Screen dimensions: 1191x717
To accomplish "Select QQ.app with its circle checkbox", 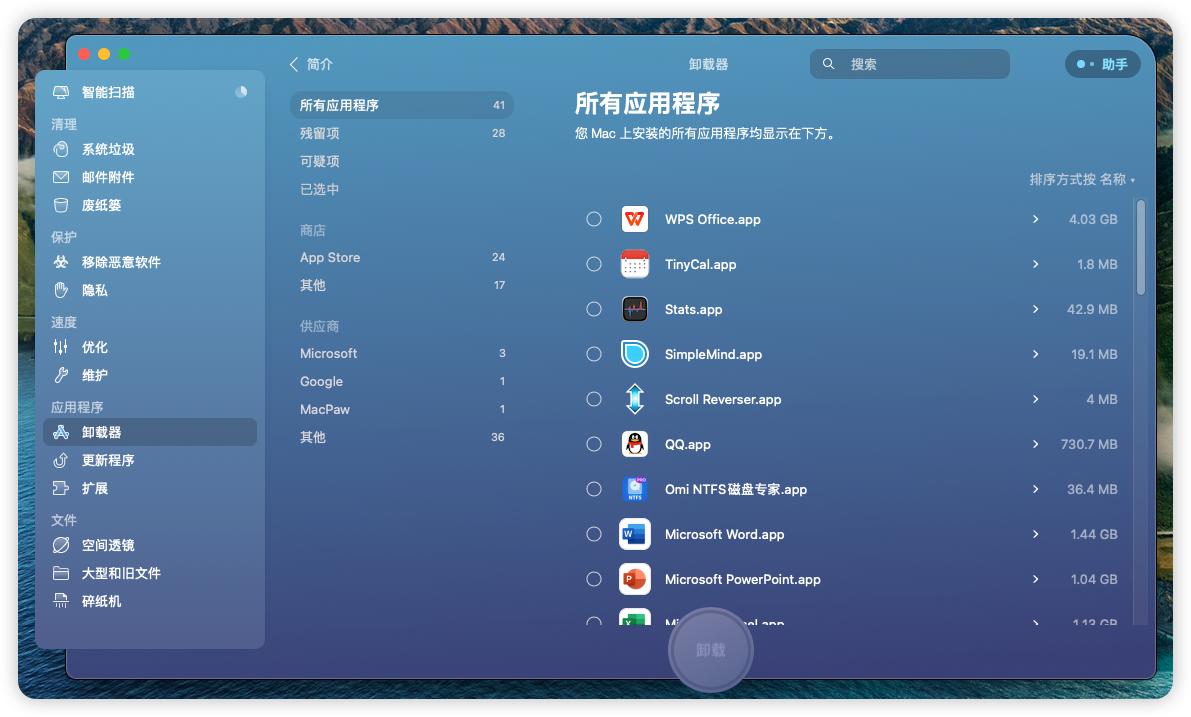I will (x=594, y=444).
